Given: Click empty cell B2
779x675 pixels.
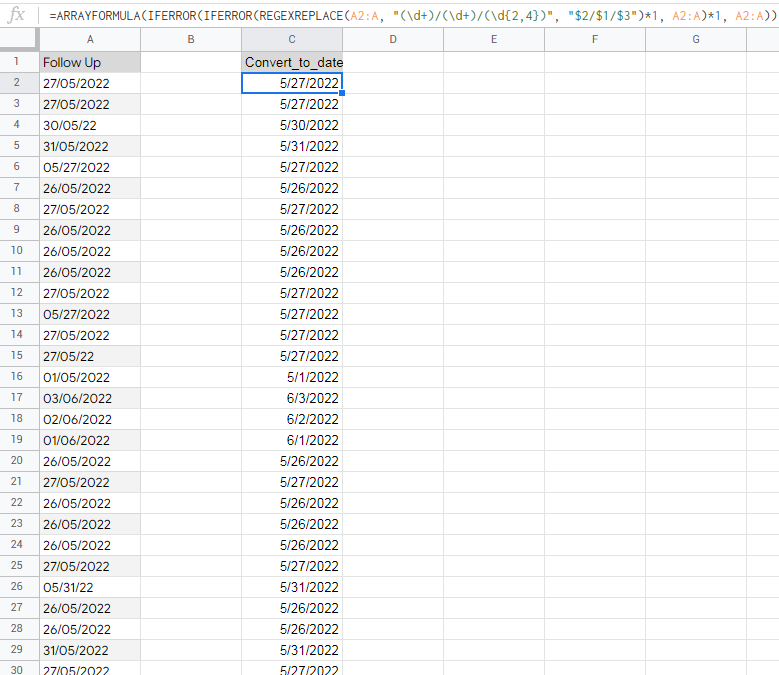Looking at the screenshot, I should 191,83.
